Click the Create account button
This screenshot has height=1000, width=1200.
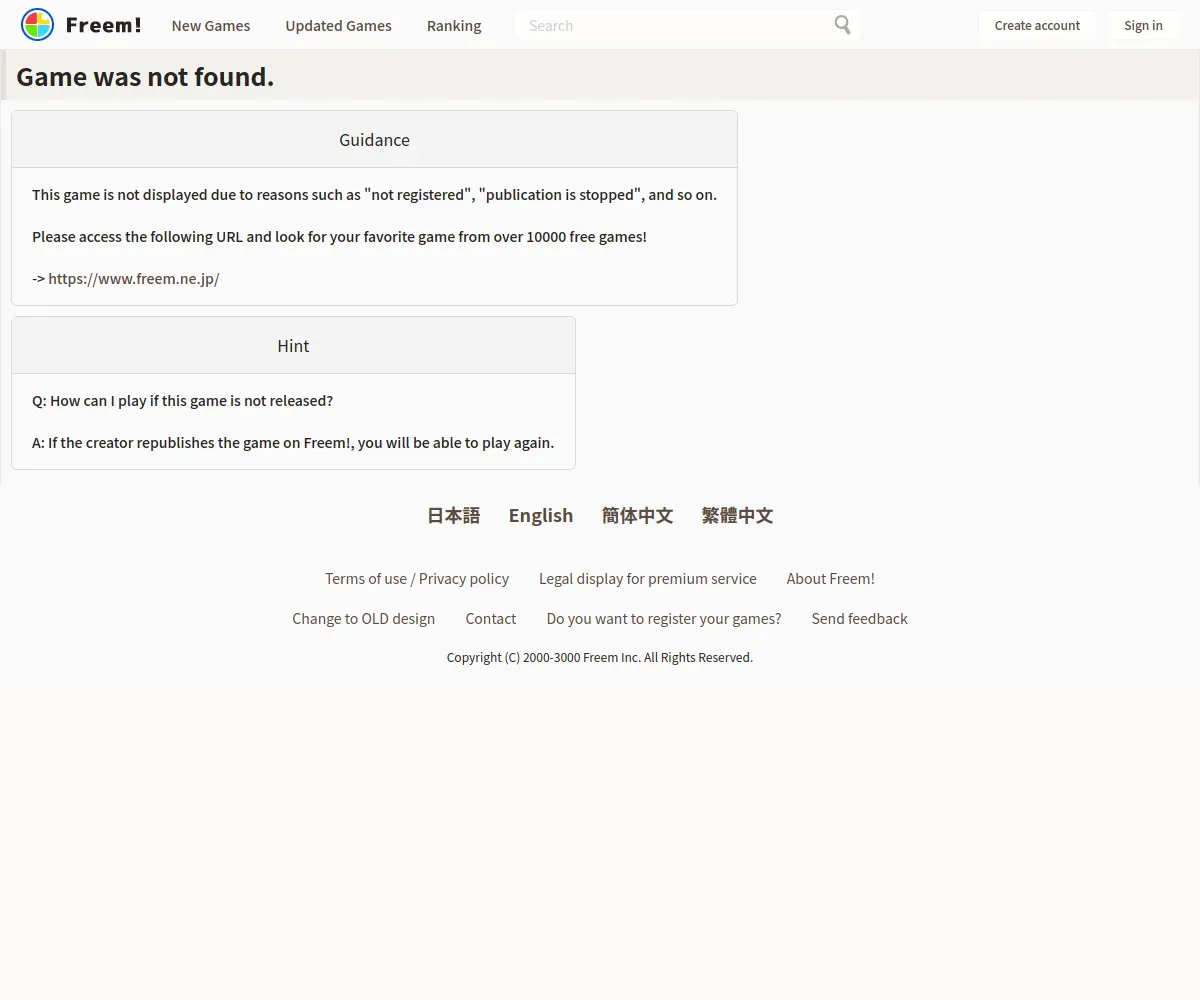(1037, 25)
